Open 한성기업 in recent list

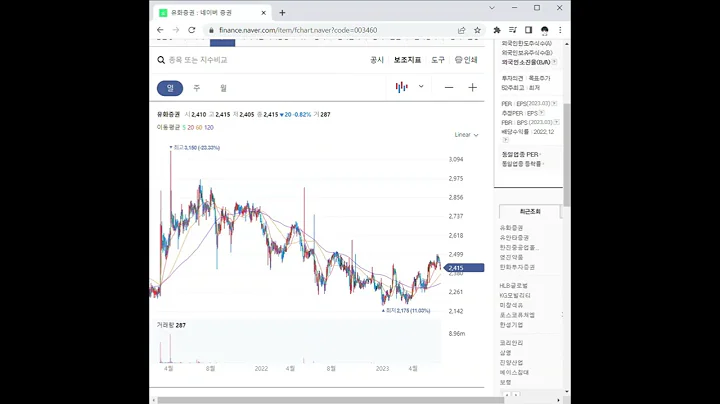pyautogui.click(x=512, y=325)
